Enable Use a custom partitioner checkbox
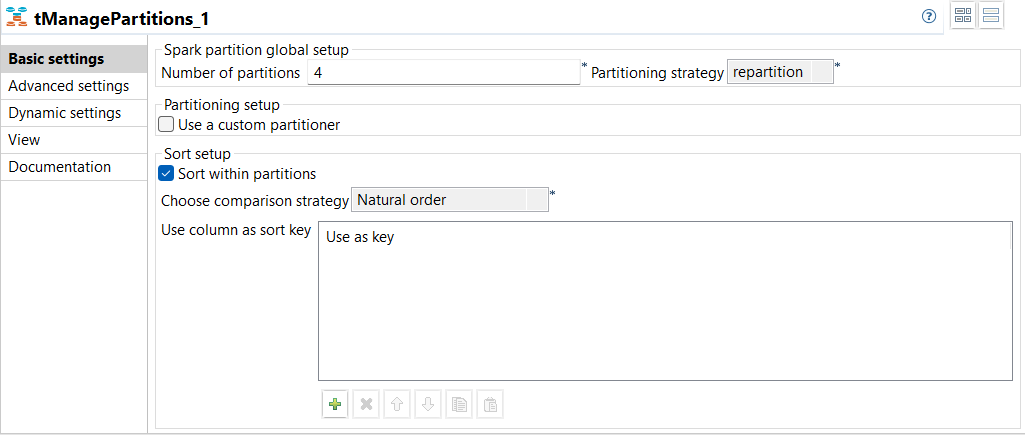The image size is (1025, 435). pos(167,125)
